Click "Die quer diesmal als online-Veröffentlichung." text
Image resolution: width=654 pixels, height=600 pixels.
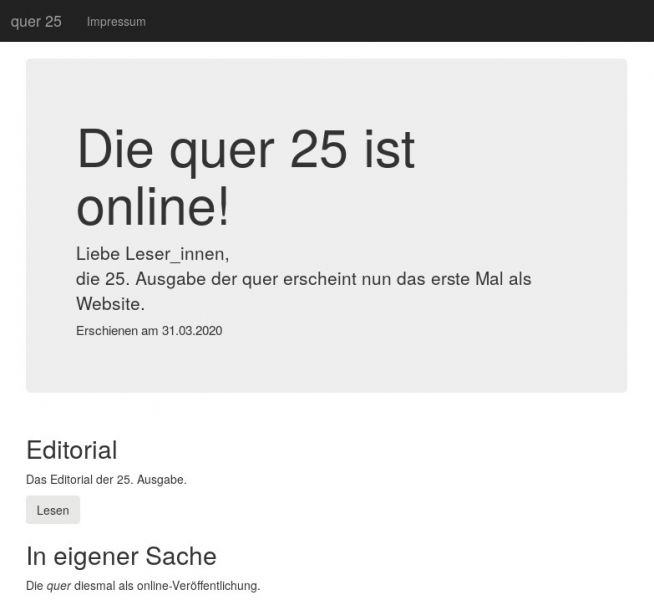tap(143, 586)
